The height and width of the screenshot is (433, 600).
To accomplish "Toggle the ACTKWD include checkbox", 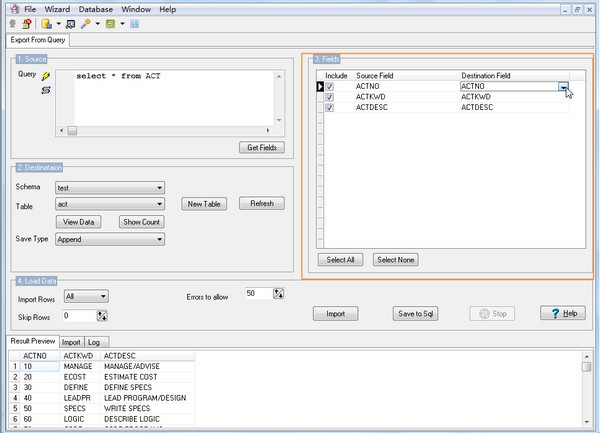I will (x=329, y=97).
